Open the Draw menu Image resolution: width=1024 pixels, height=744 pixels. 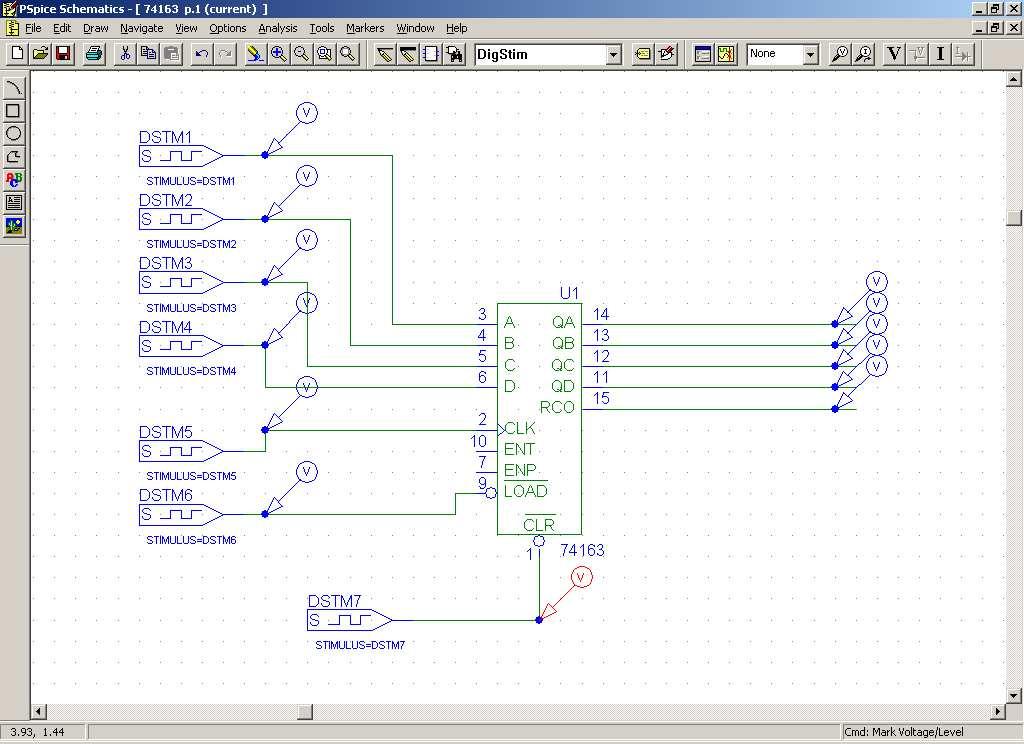(95, 28)
